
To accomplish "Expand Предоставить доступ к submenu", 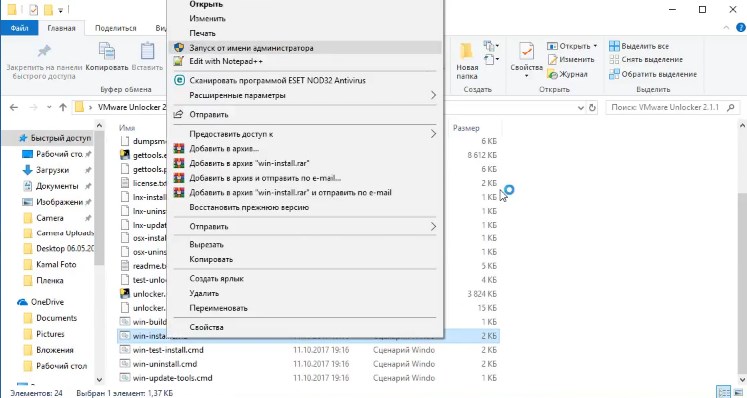I will point(433,134).
